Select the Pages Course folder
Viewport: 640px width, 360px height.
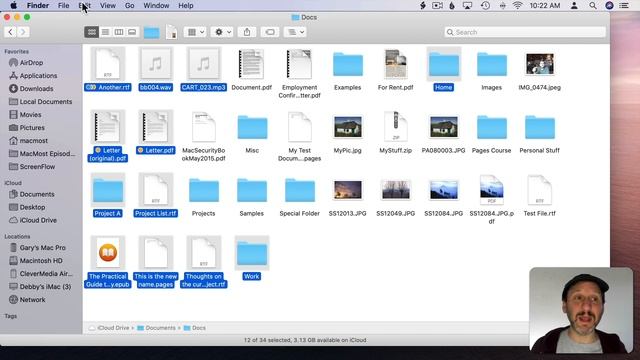[491, 127]
